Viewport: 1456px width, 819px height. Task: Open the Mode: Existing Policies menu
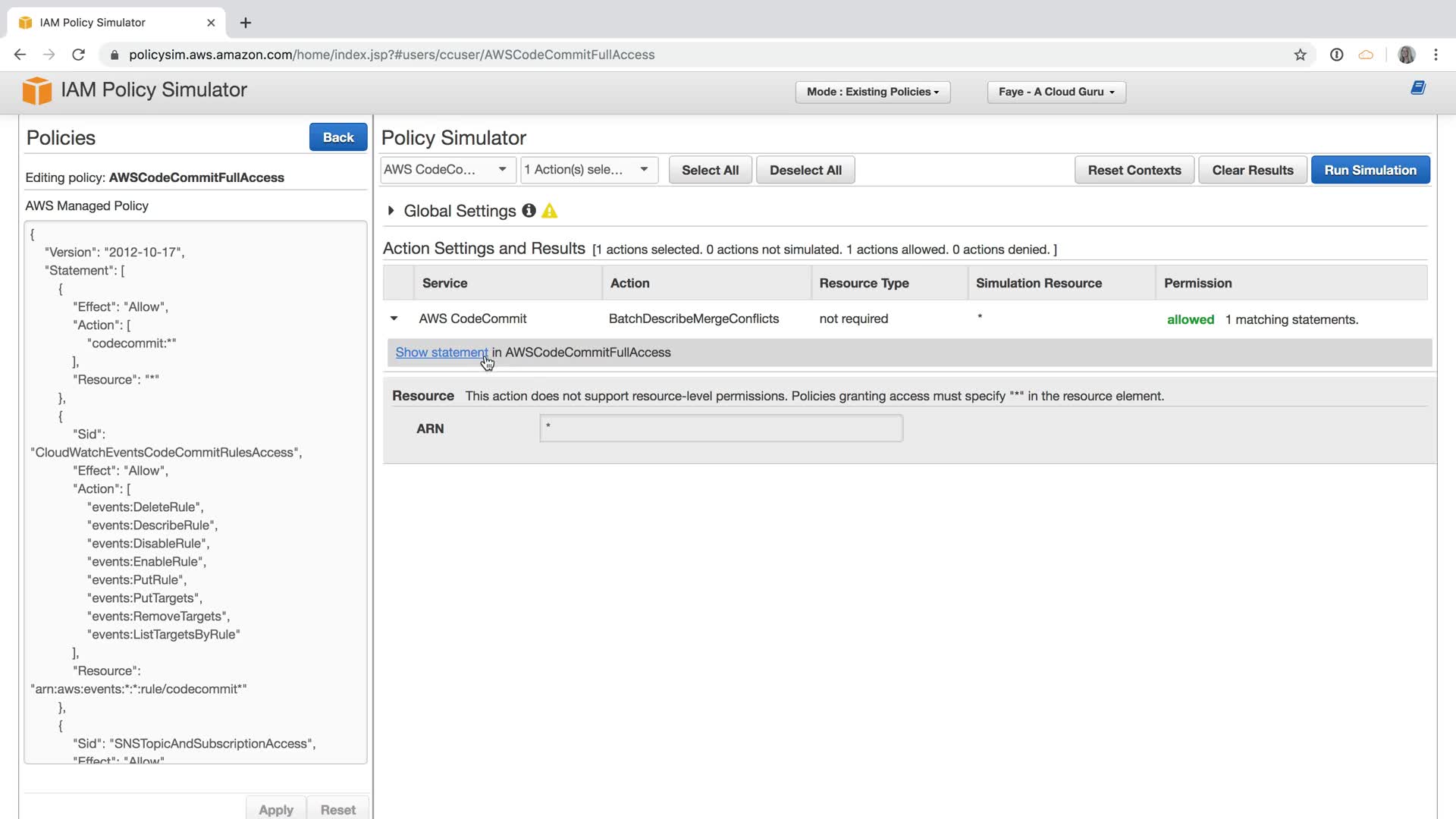click(x=872, y=92)
